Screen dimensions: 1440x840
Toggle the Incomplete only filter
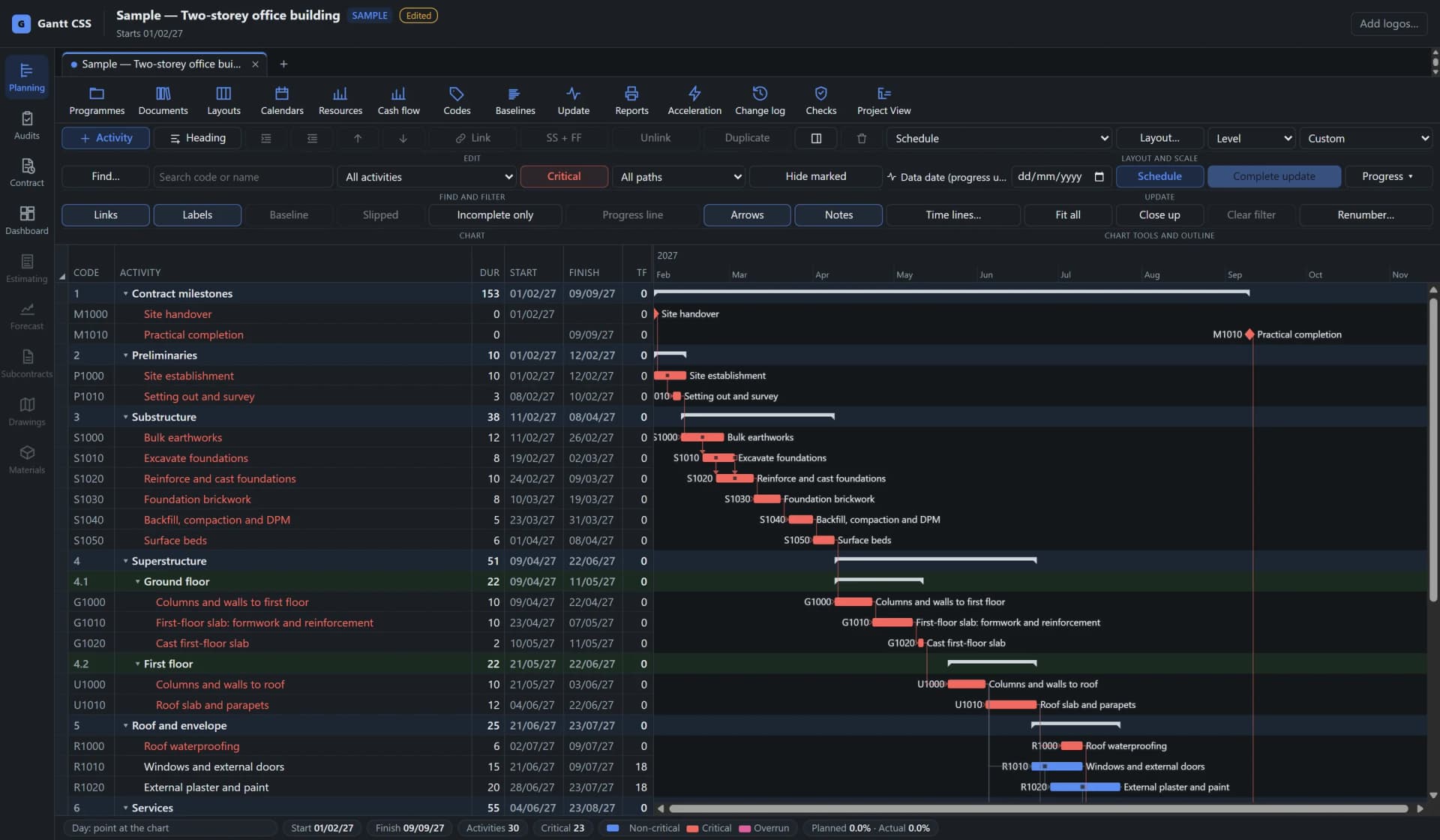(495, 215)
